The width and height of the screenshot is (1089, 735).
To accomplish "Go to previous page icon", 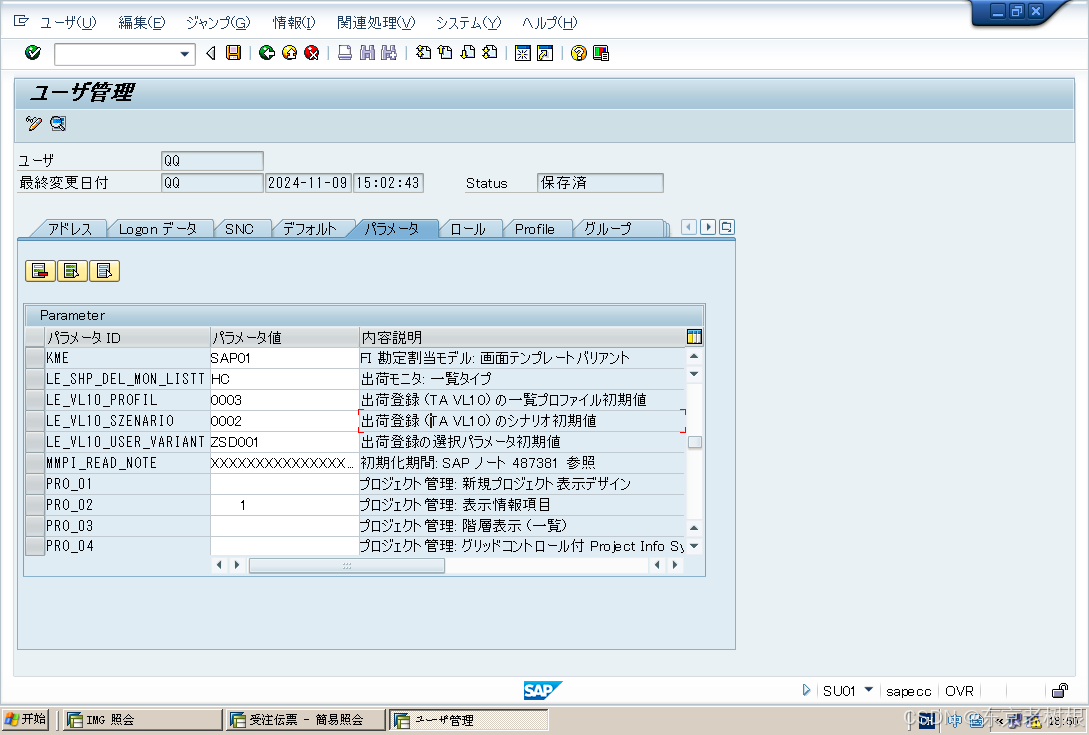I will pyautogui.click(x=445, y=53).
